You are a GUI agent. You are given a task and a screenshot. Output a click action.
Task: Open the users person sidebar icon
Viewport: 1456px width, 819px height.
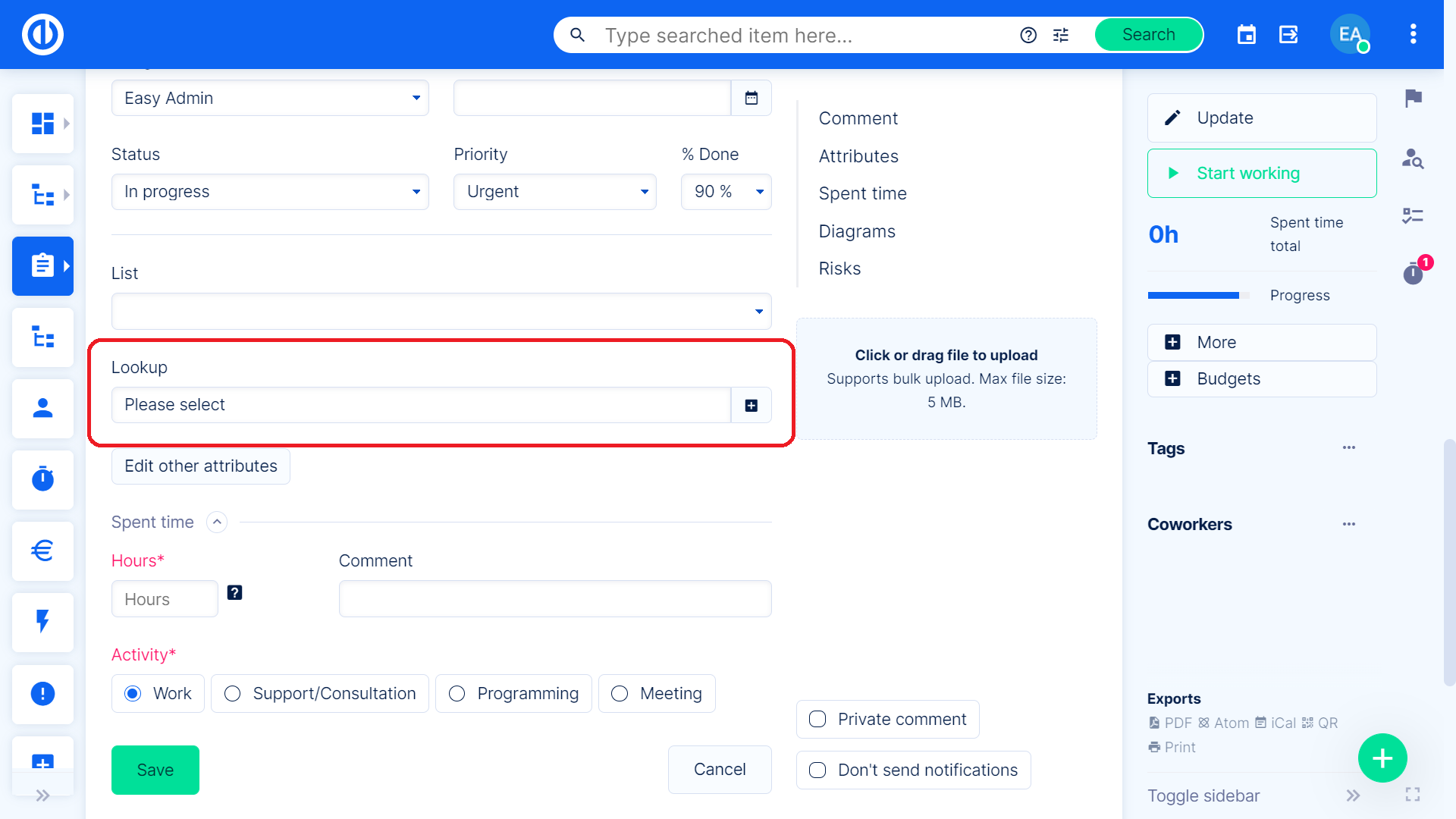[42, 409]
